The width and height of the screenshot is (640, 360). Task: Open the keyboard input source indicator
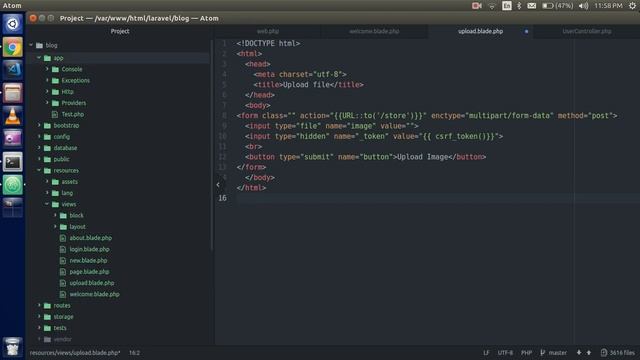(x=507, y=6)
